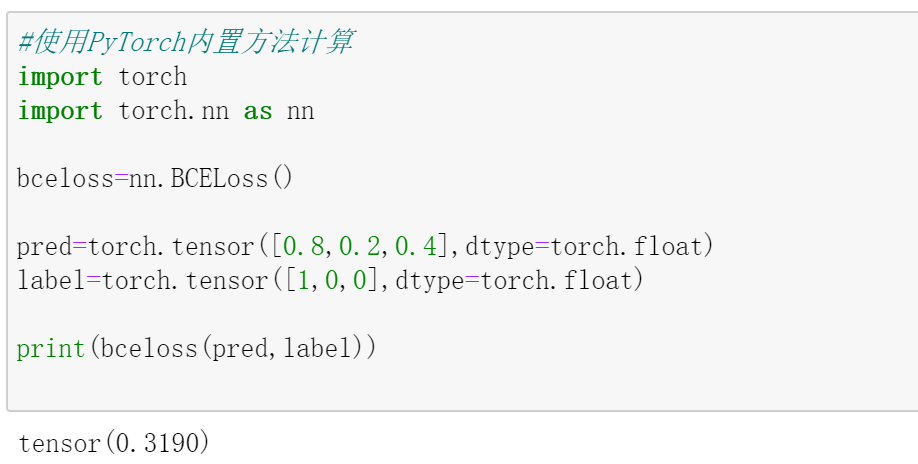Place cursor on nn.BCELoss() call
Image resolution: width=918 pixels, height=464 pixels.
point(210,178)
